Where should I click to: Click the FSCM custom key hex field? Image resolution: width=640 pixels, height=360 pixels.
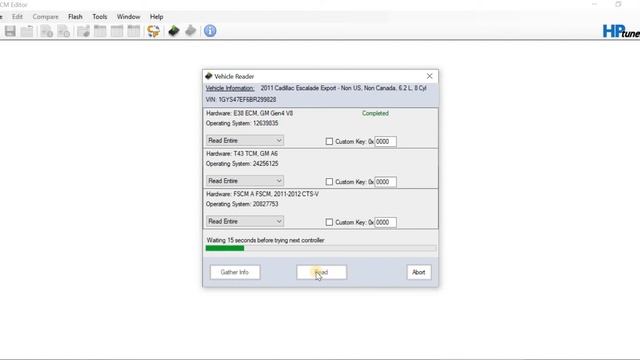coord(385,222)
